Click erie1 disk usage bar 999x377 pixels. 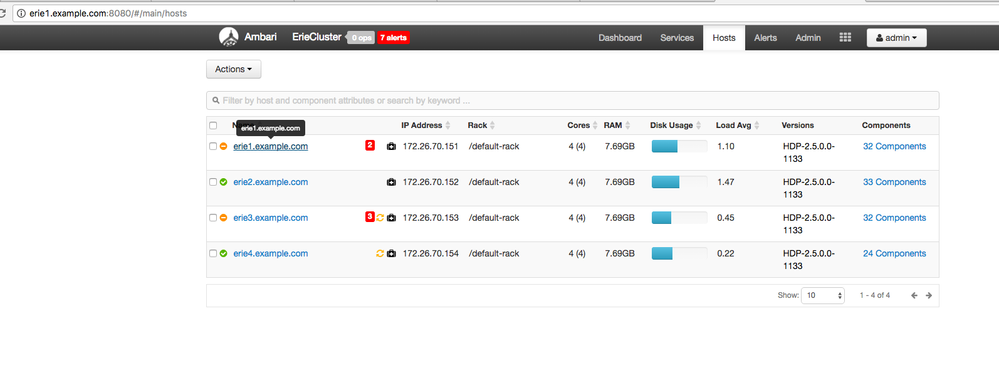679,146
